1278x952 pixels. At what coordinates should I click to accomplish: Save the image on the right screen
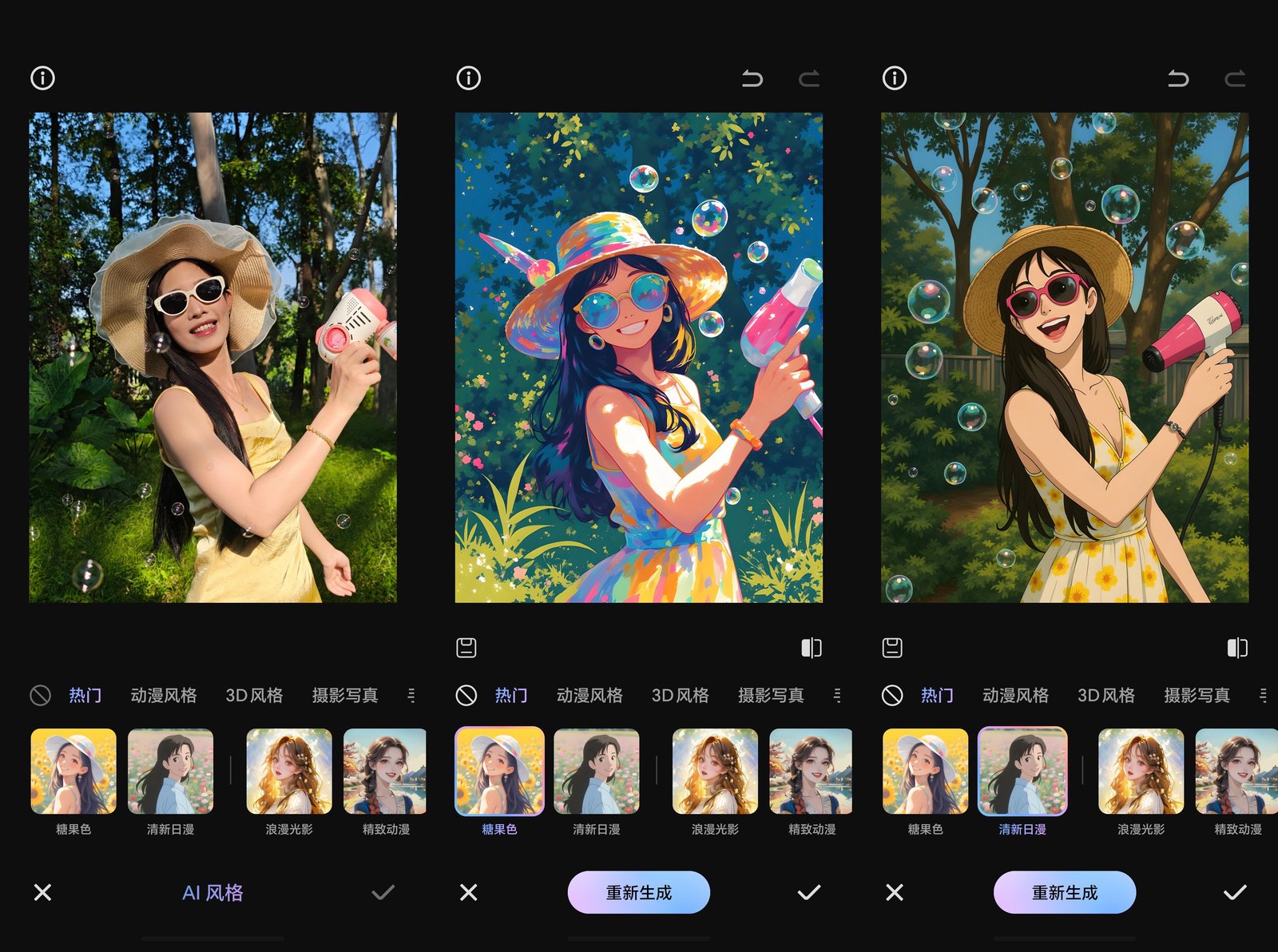click(892, 648)
